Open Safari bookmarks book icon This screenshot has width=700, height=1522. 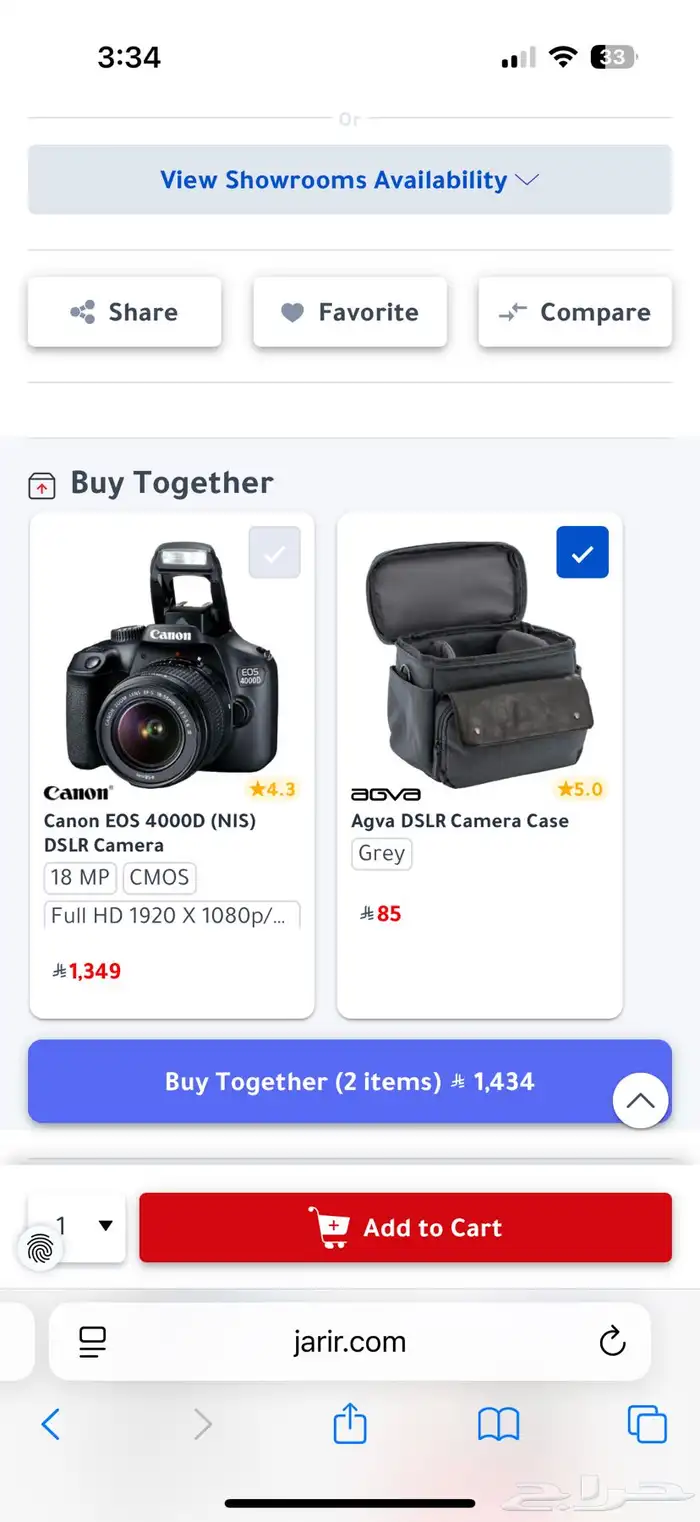click(x=498, y=1423)
